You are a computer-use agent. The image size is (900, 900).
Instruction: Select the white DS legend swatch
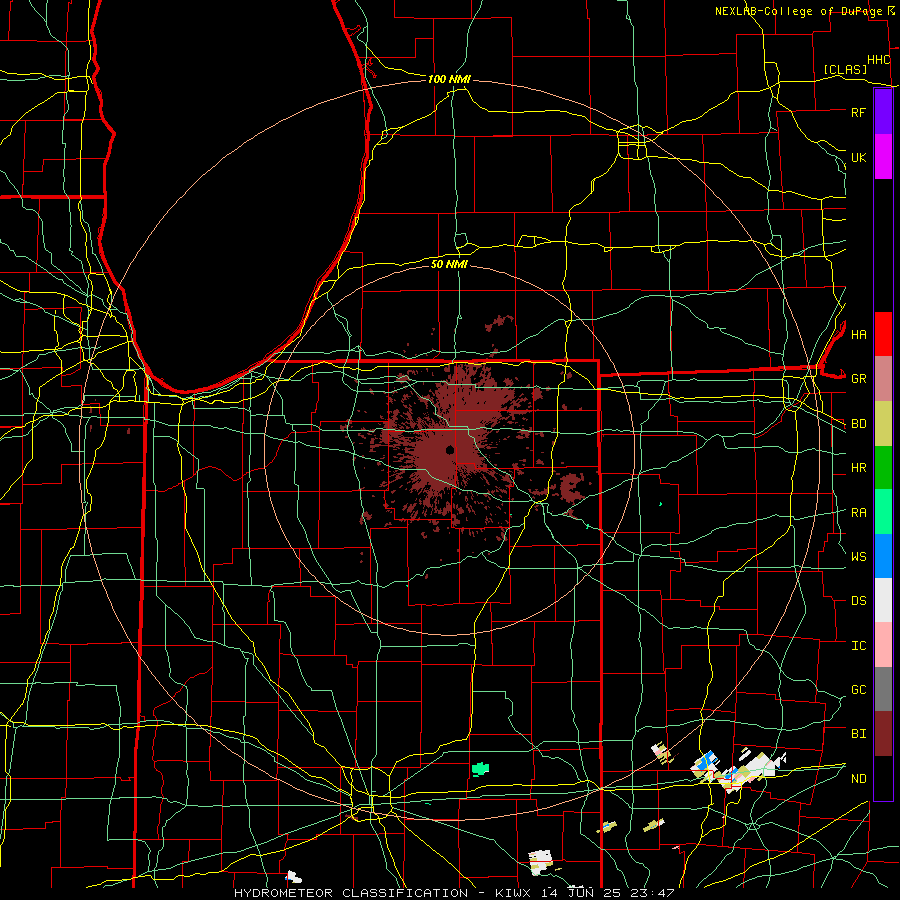[x=883, y=600]
